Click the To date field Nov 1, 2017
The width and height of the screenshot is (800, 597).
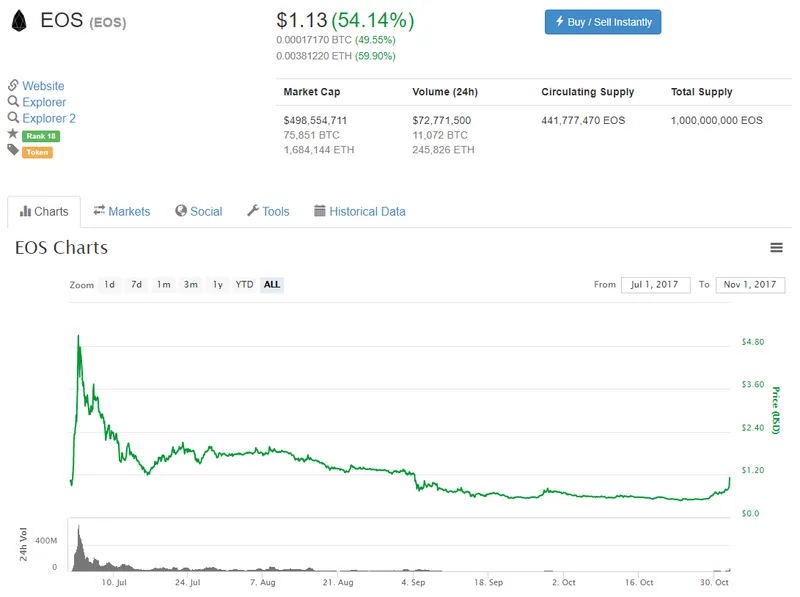pos(750,285)
